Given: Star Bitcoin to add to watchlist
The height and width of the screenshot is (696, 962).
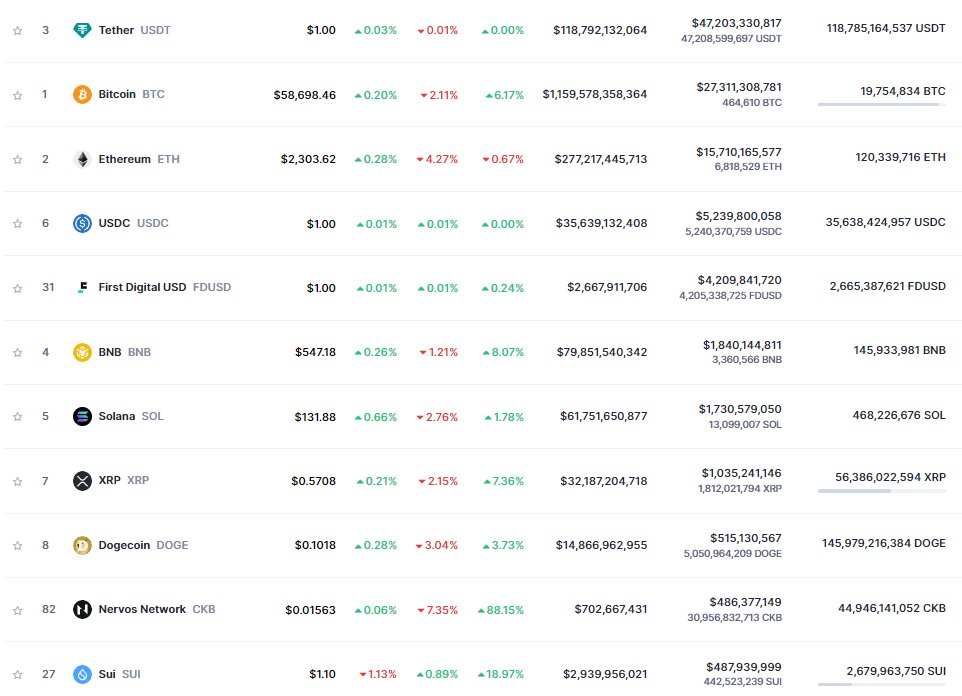Looking at the screenshot, I should click(18, 95).
